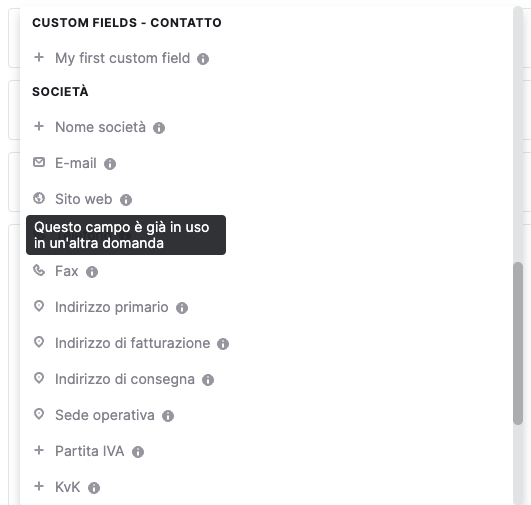Click the plus icon next to Partita IVA
Viewport: 531px width, 505px height.
[x=39, y=450]
